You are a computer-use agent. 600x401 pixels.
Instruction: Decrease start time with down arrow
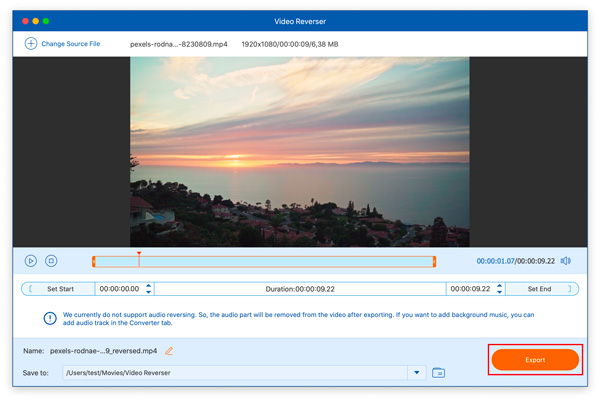(149, 292)
